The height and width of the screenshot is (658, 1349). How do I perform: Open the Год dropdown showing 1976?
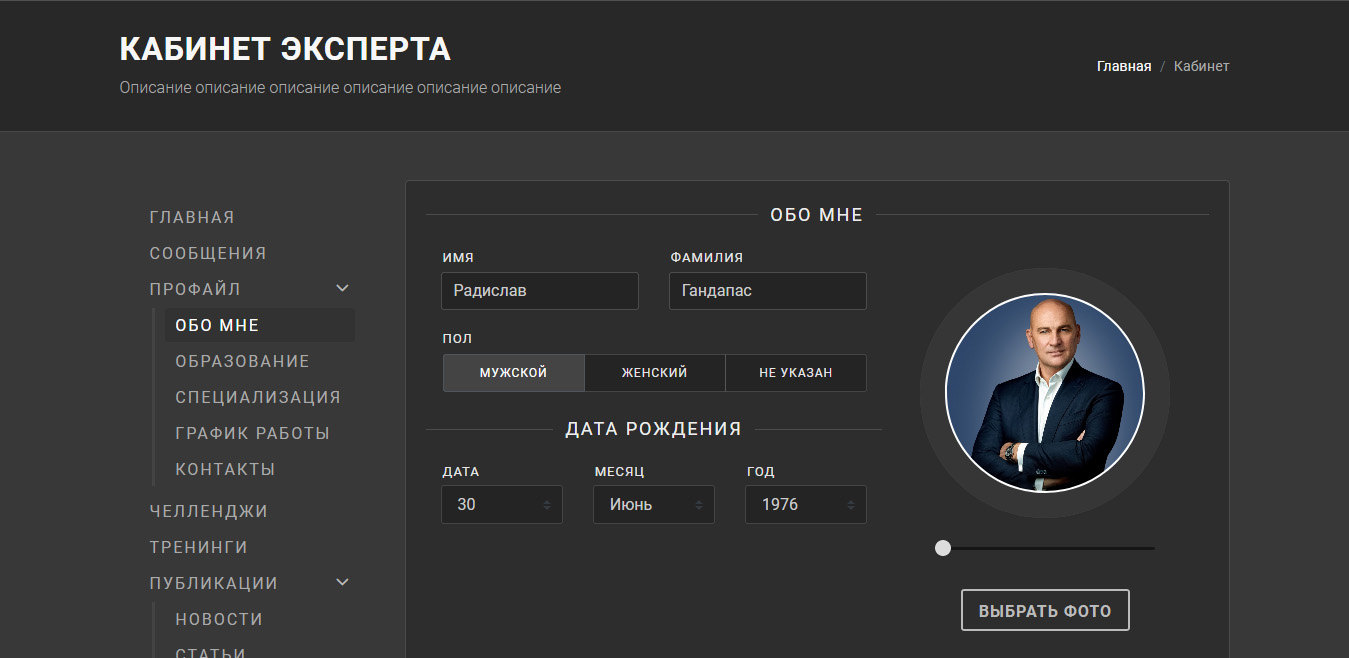805,505
